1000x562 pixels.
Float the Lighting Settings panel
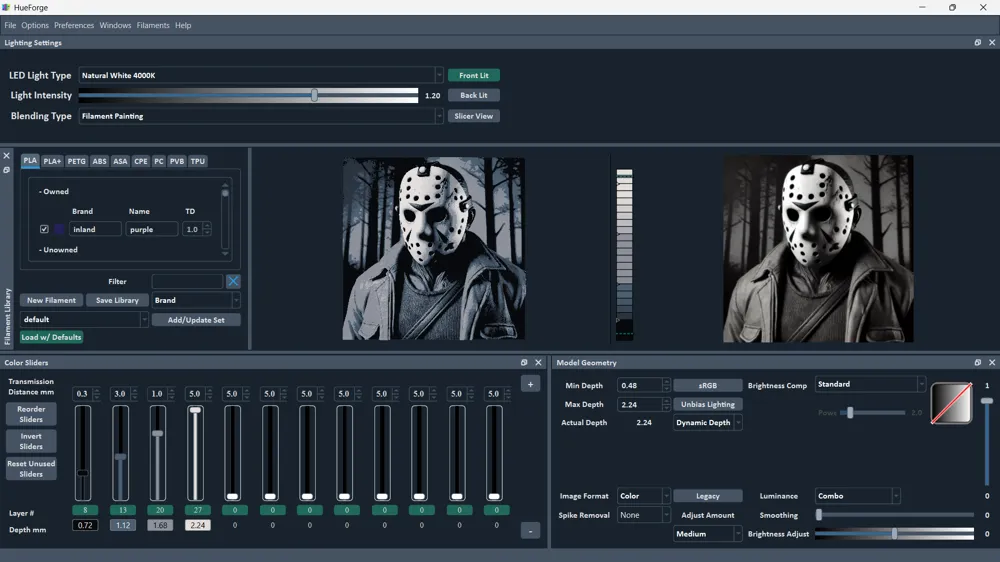pos(978,43)
